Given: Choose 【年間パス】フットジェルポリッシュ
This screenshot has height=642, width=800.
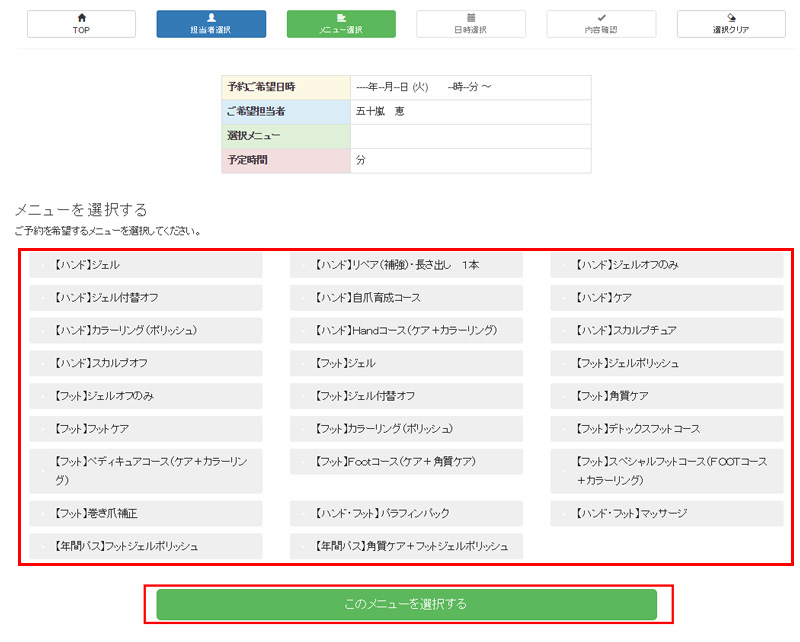Looking at the screenshot, I should 146,547.
